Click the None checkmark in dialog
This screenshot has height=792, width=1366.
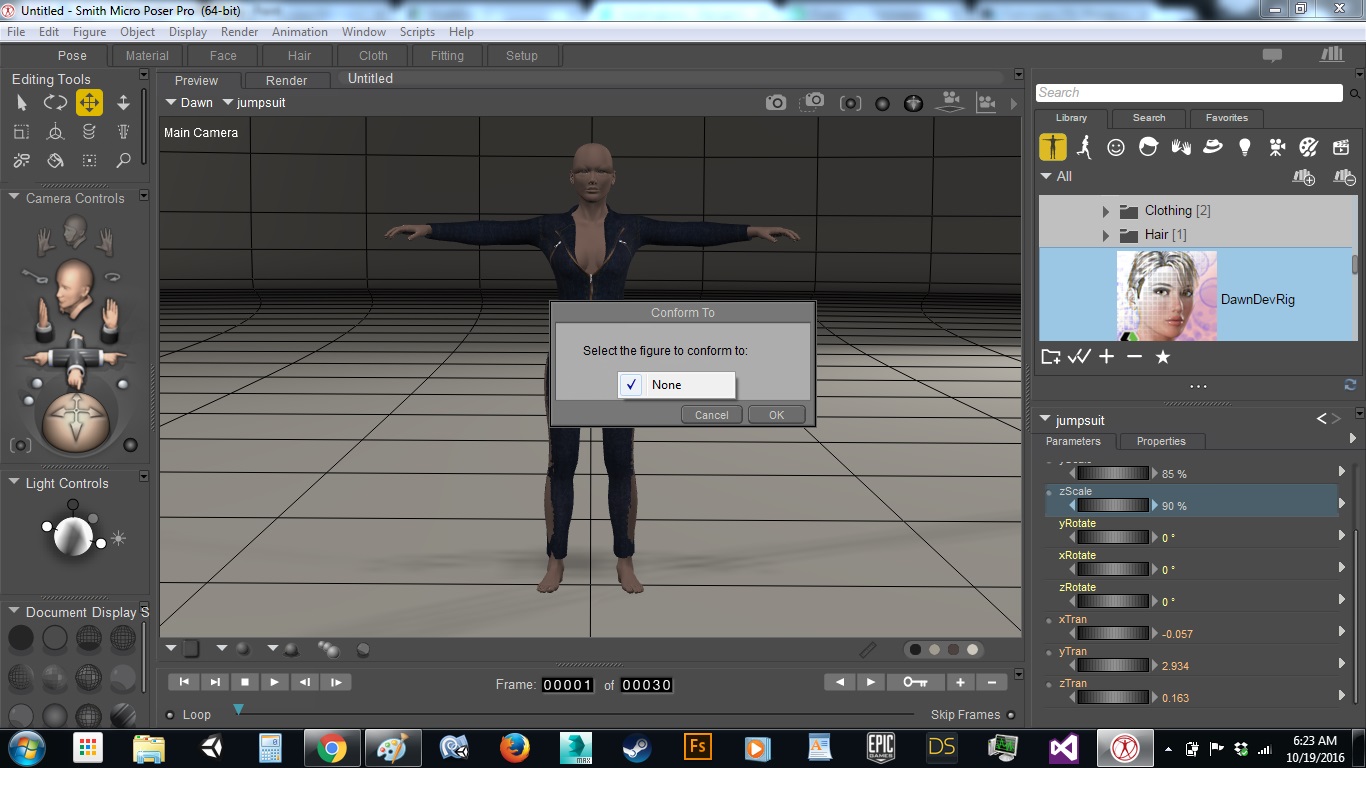[x=631, y=385]
